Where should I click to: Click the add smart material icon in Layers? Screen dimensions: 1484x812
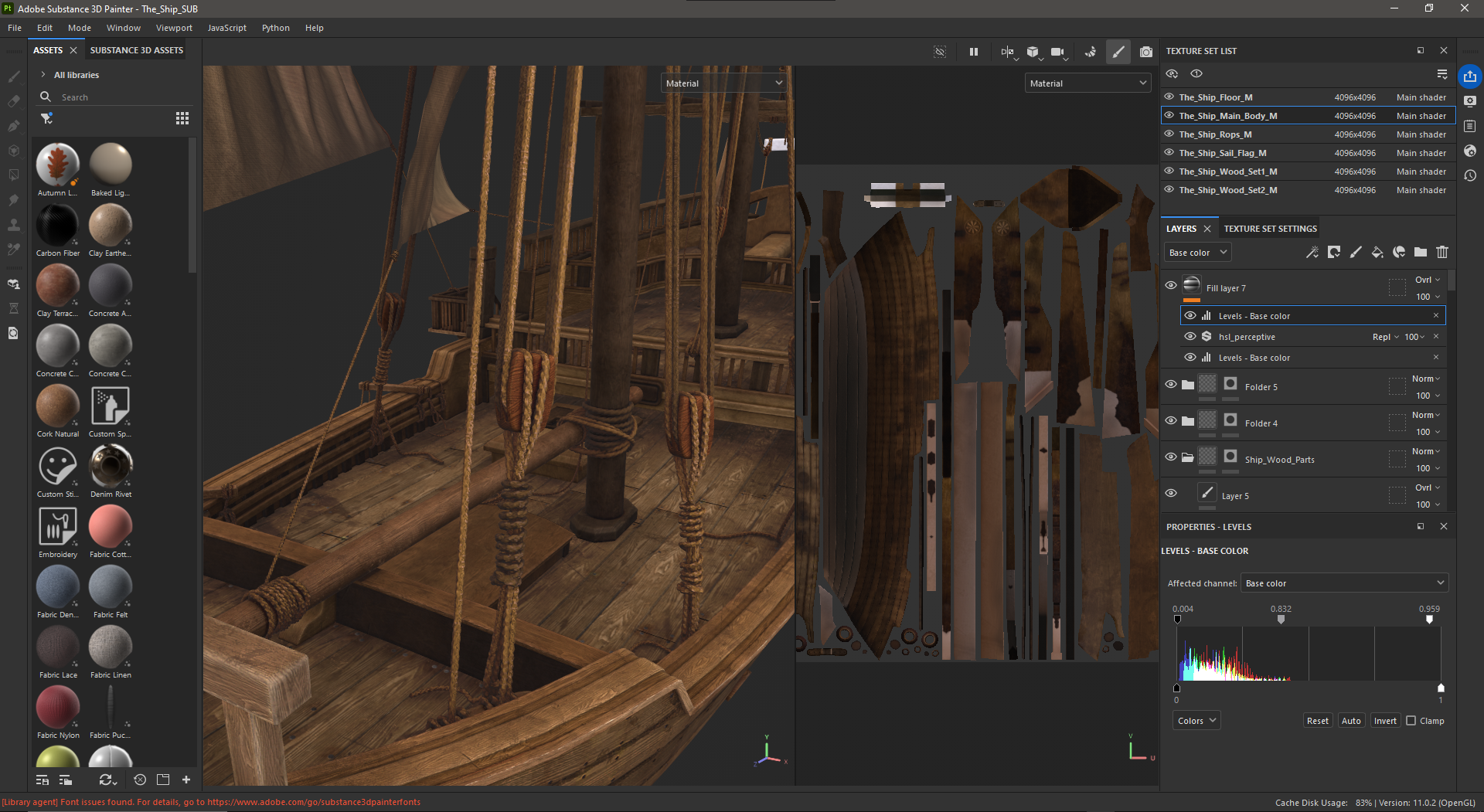pos(1399,253)
